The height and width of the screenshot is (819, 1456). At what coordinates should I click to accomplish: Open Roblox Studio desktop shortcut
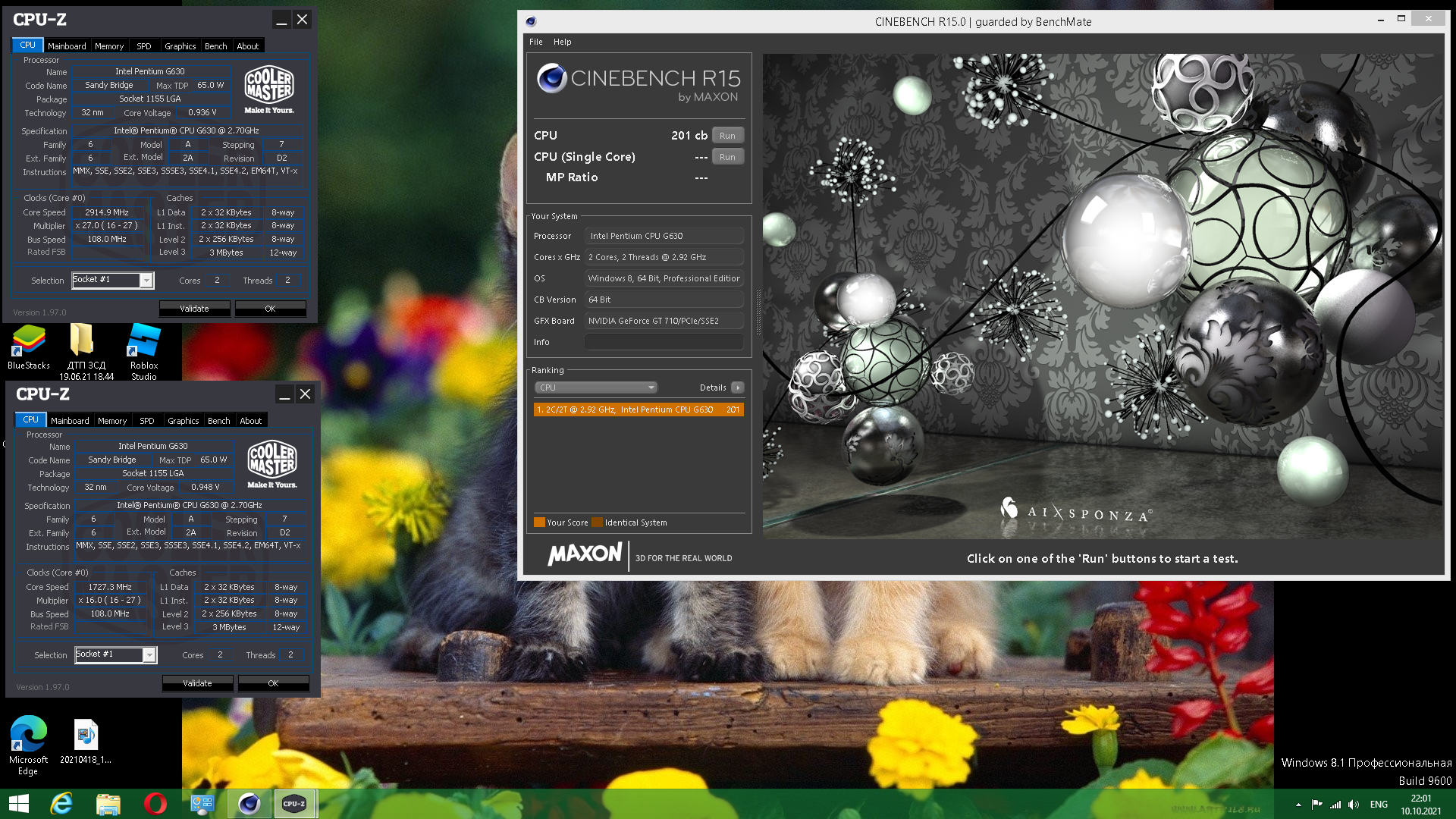144,353
